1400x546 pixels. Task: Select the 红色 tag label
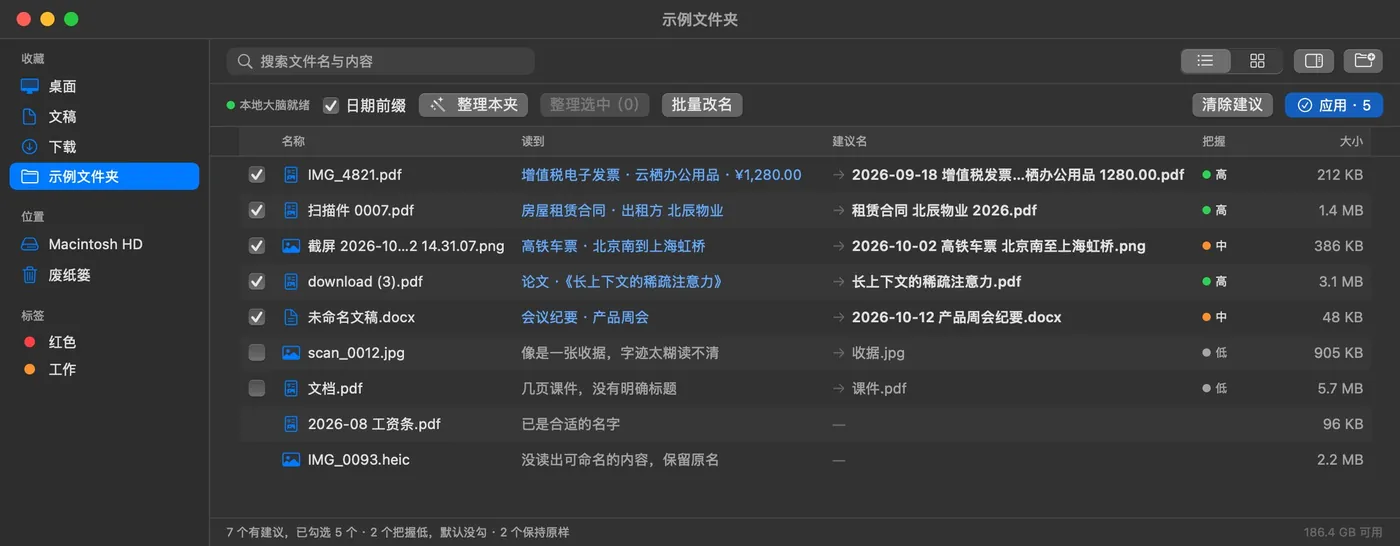(62, 342)
